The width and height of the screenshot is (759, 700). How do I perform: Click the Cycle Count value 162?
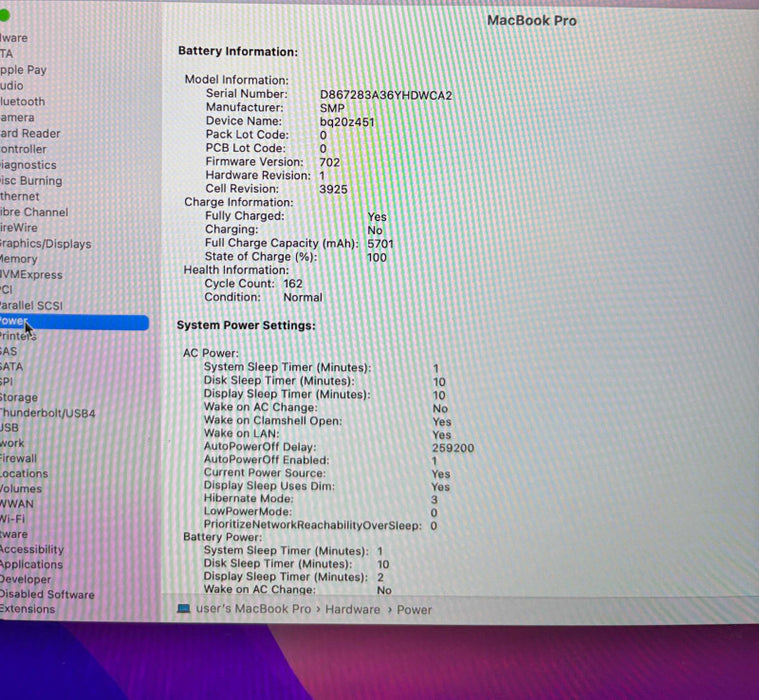[293, 284]
